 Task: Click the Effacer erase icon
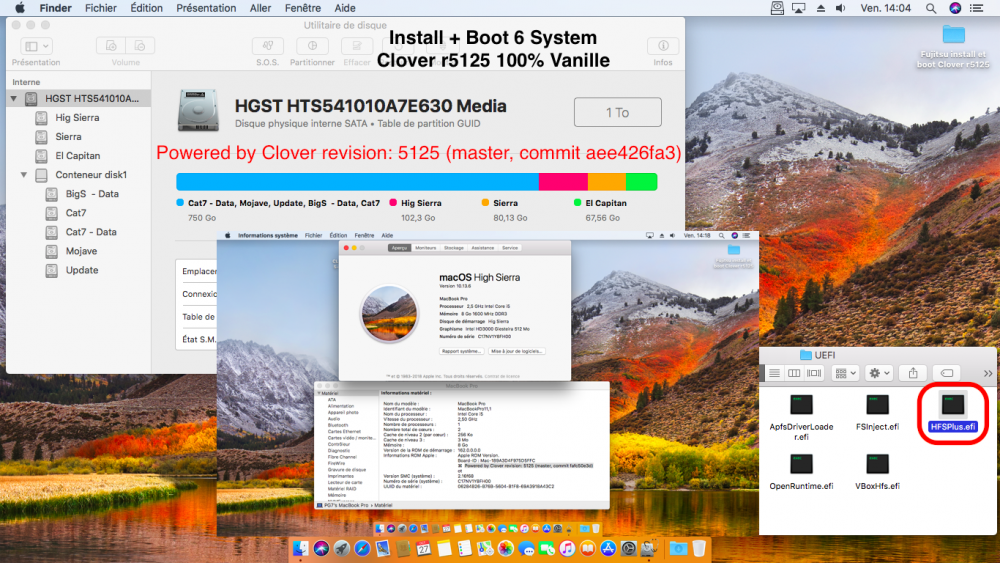(x=357, y=46)
